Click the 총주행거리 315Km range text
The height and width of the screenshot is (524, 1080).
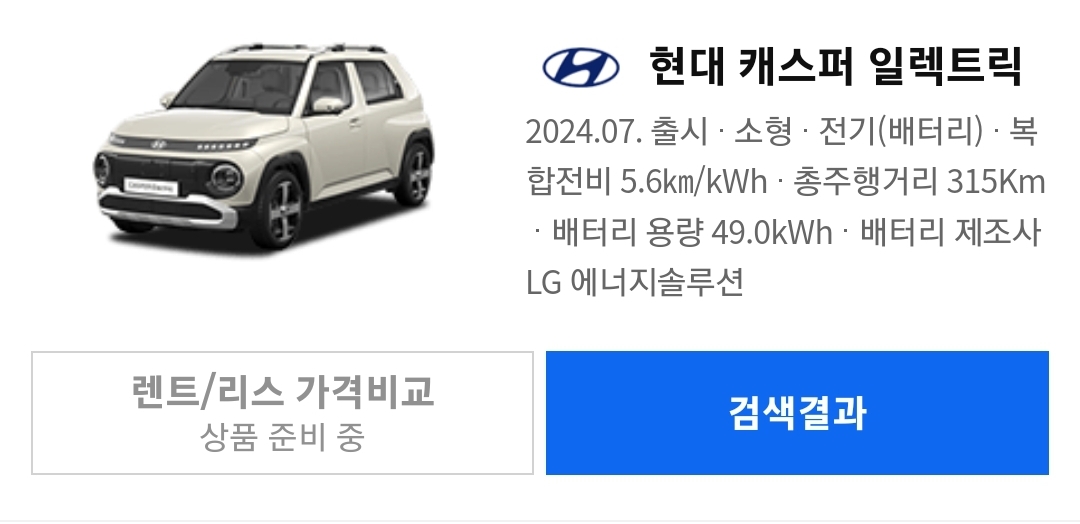coord(920,182)
